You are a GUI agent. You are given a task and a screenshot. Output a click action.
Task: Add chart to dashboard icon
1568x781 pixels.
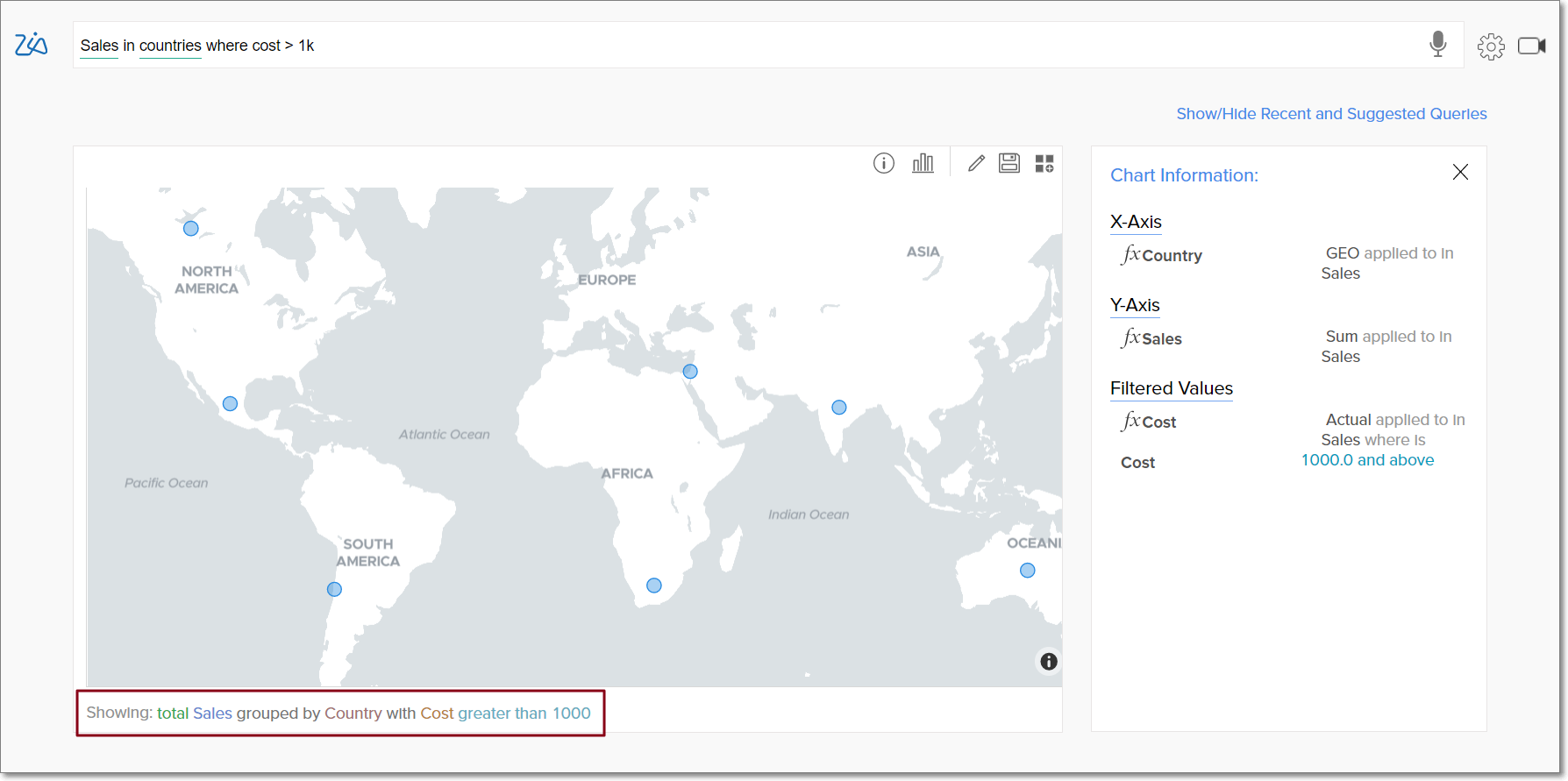[1044, 163]
